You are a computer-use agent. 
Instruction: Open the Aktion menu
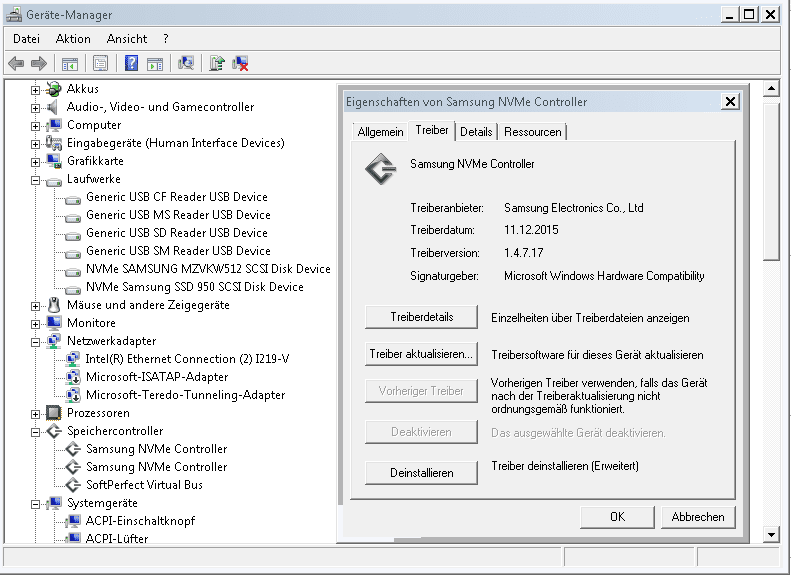coord(73,39)
